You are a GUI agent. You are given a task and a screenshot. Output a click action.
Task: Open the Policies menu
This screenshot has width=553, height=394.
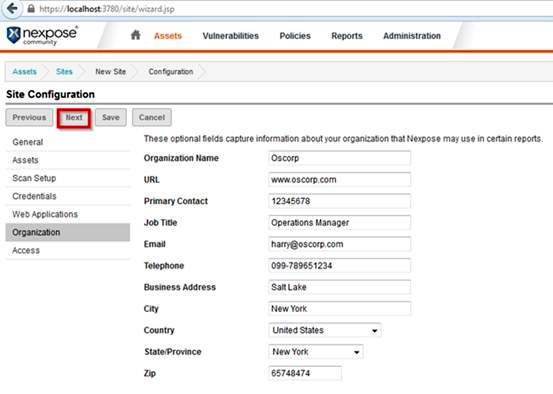point(295,36)
